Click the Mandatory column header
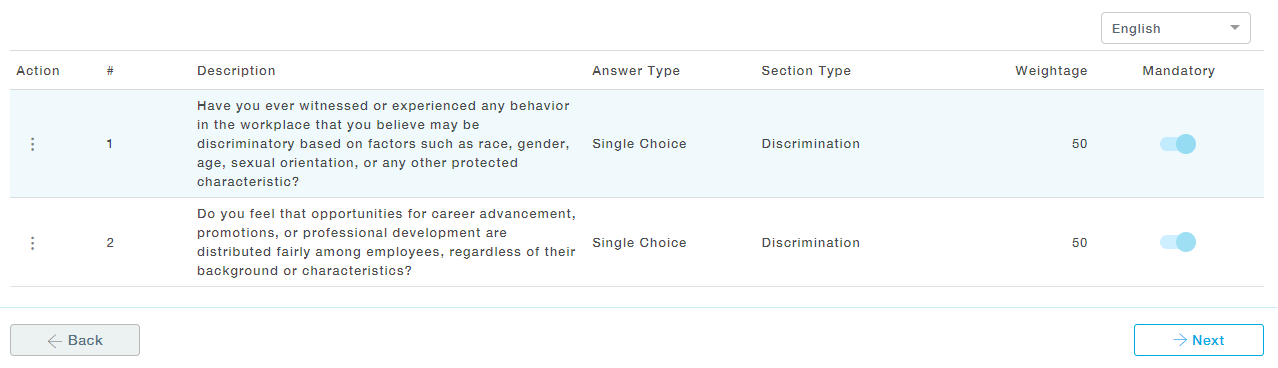The width and height of the screenshot is (1278, 368). pos(1178,71)
